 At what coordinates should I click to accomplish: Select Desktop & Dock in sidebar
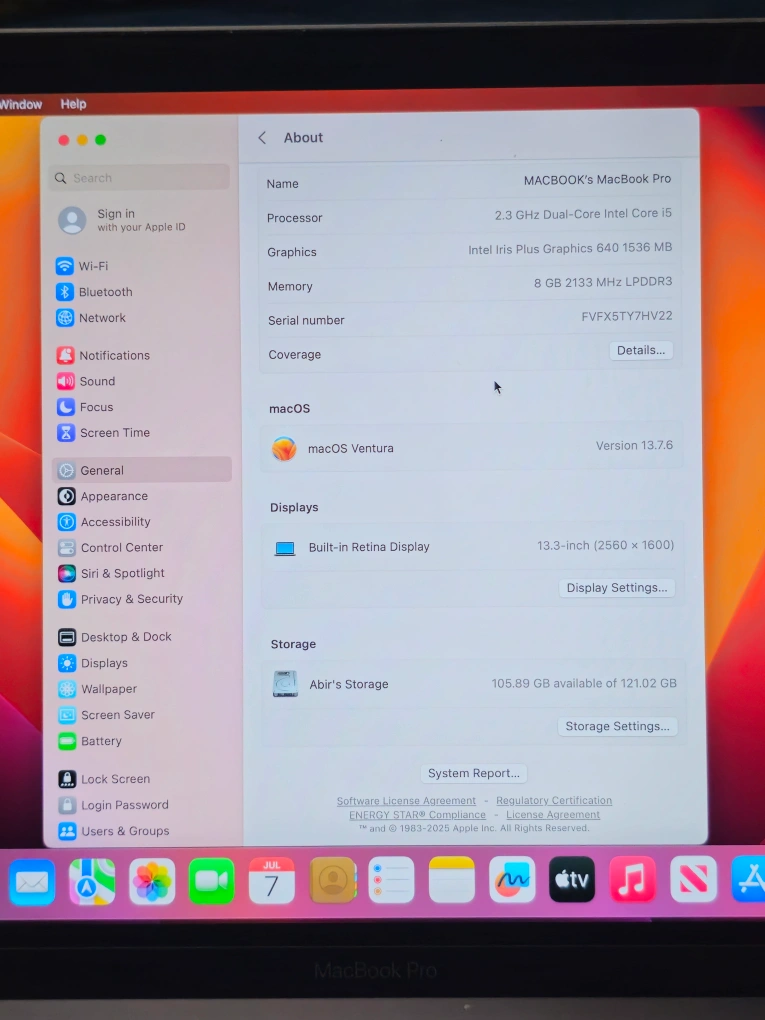click(115, 637)
